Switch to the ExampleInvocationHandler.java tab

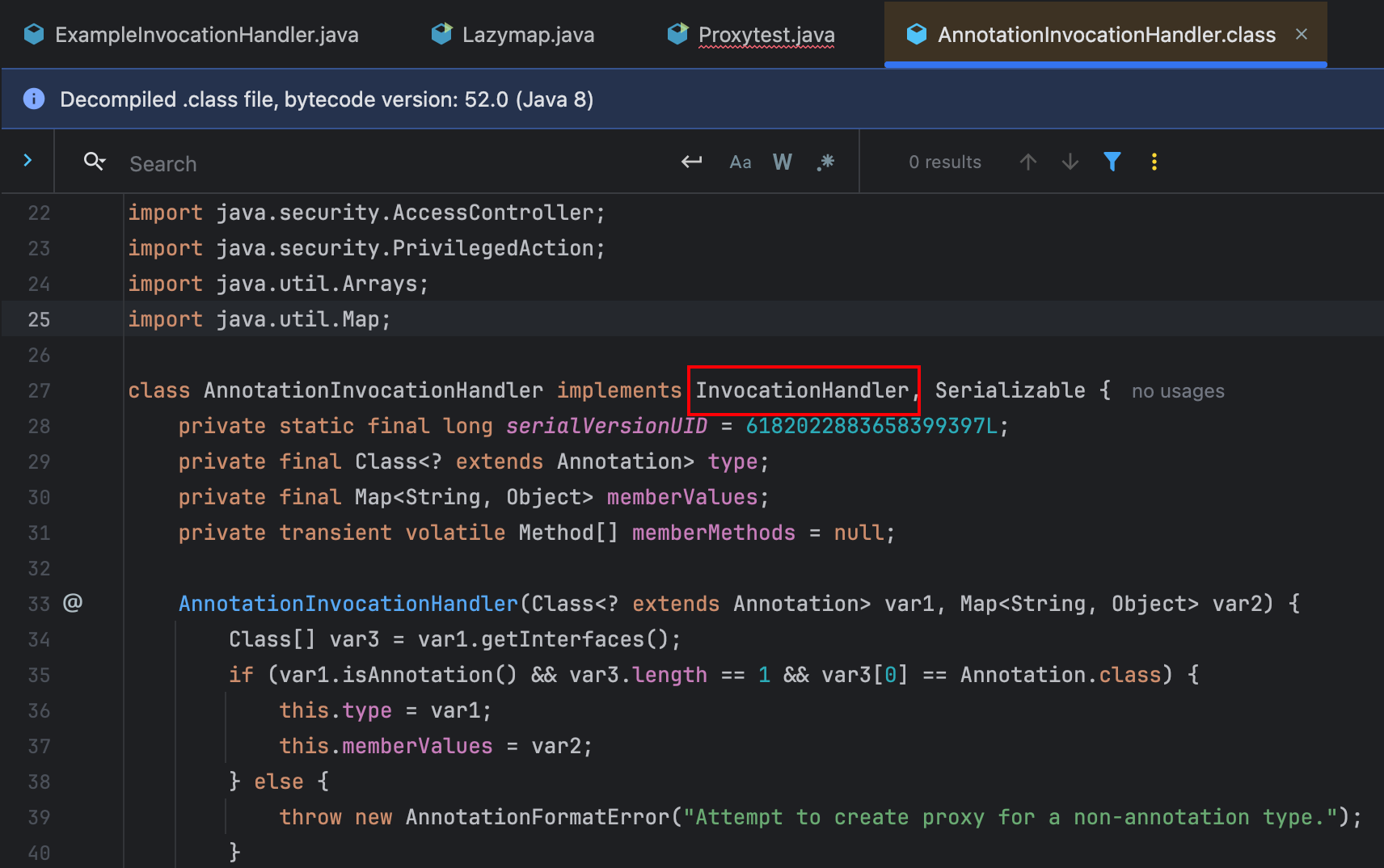[x=192, y=35]
